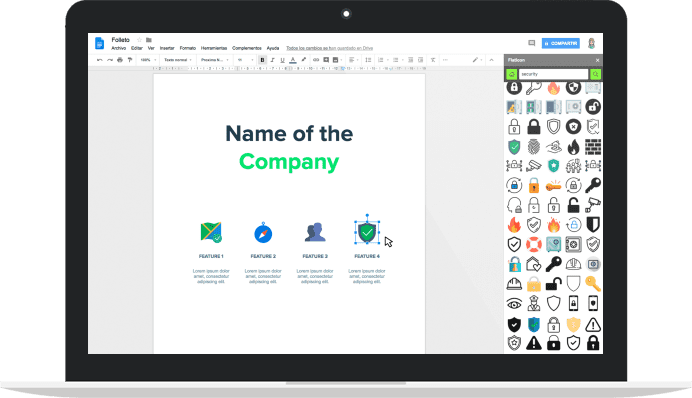
Task: Open the More options ellipsis
Action: pos(445,60)
